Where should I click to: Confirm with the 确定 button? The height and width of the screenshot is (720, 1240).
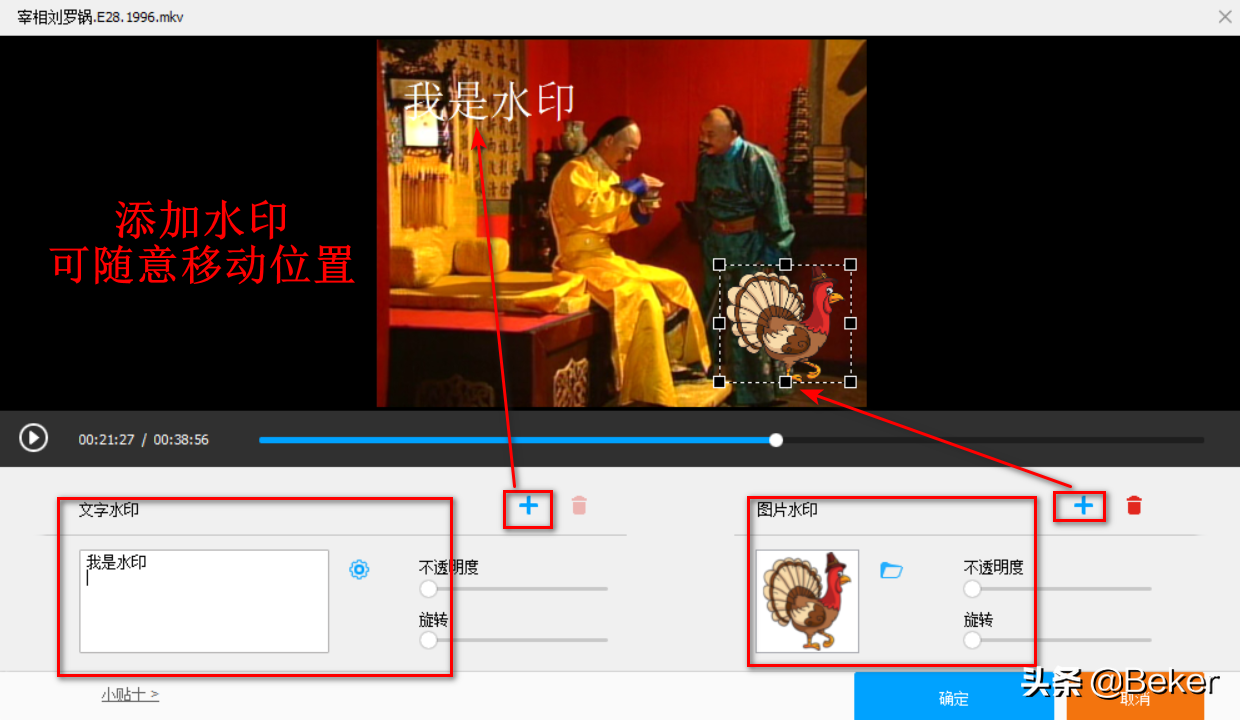954,698
